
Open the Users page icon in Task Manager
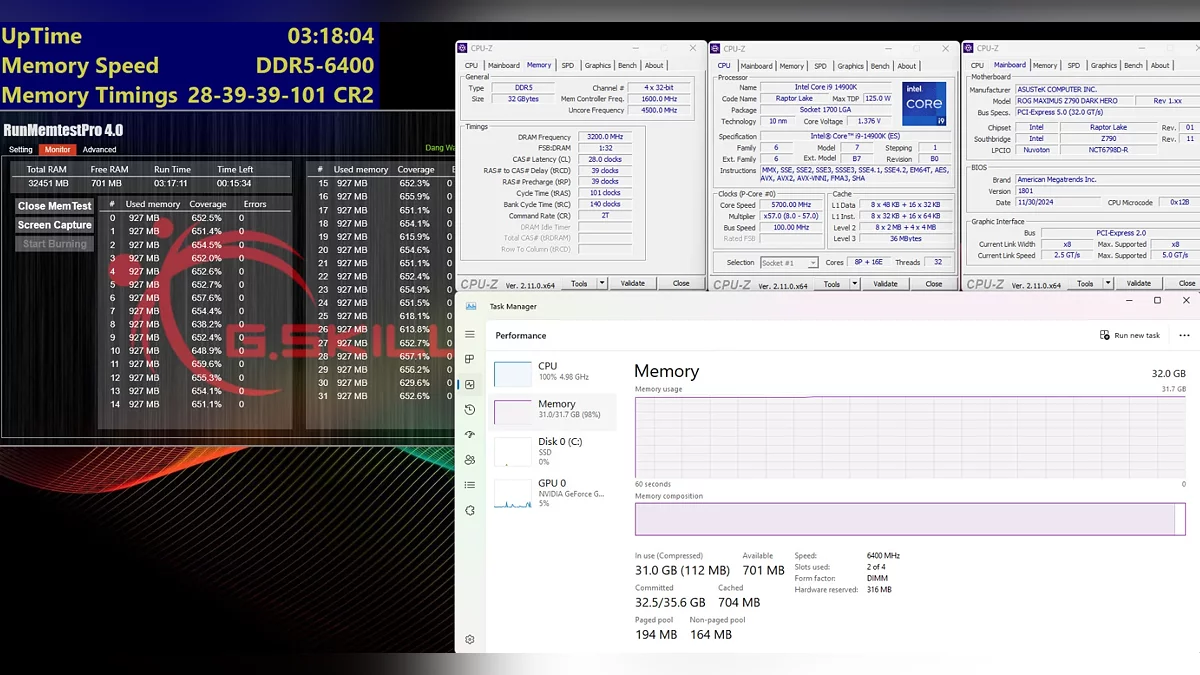point(470,460)
